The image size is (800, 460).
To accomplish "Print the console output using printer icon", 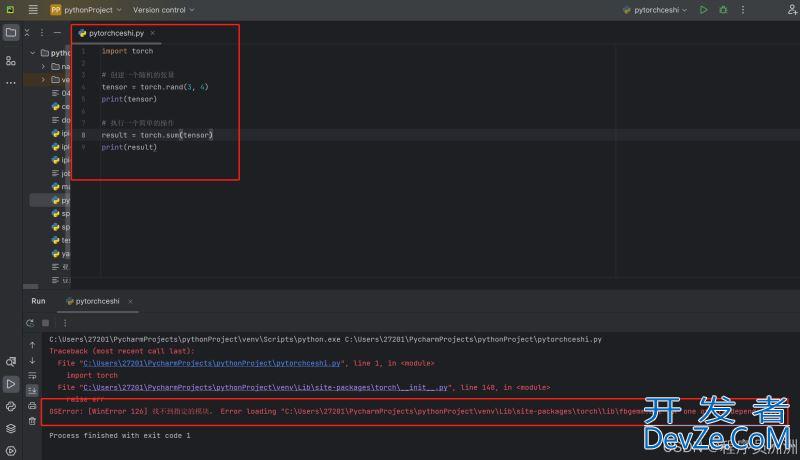I will [31, 406].
